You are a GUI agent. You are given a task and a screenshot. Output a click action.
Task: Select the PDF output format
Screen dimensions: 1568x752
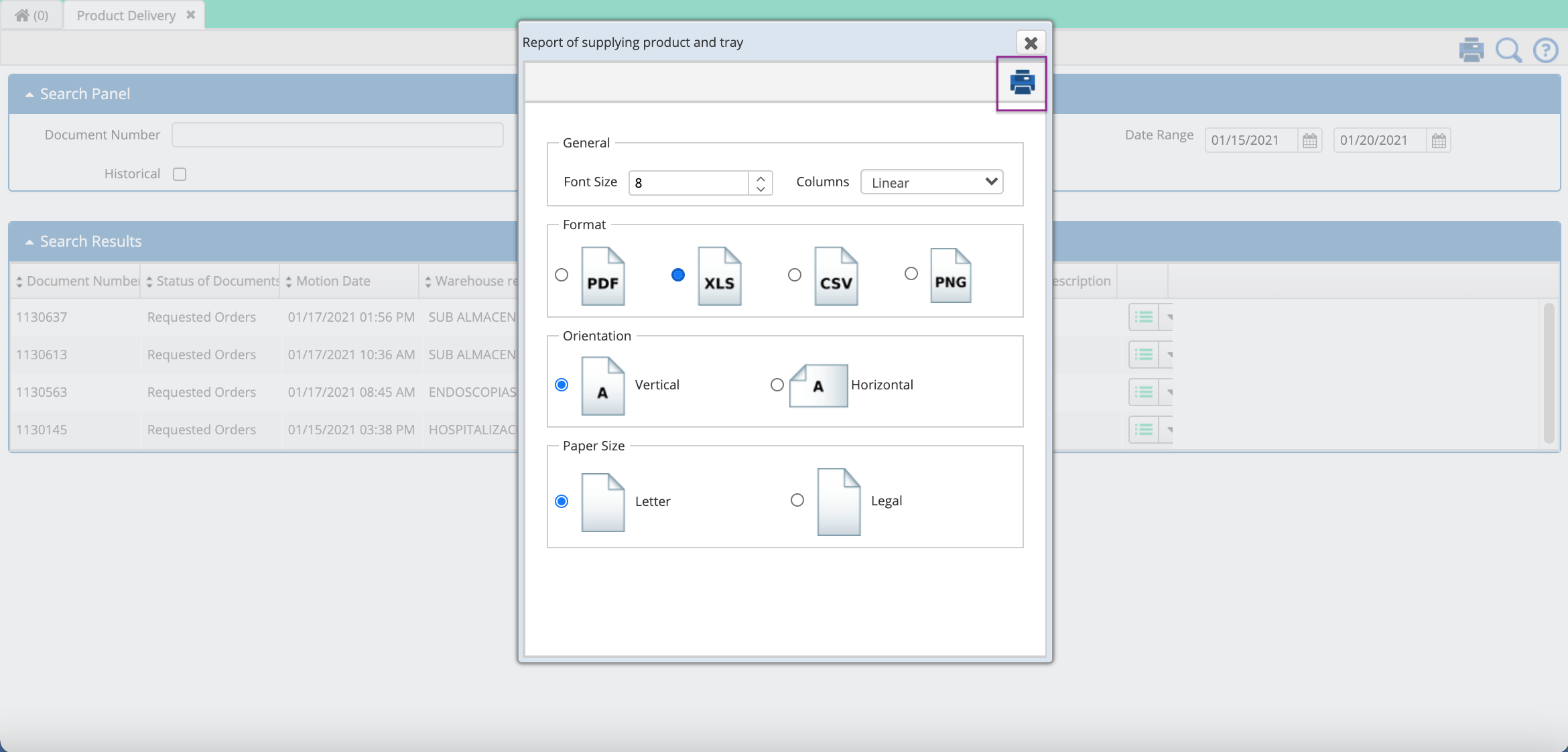561,275
